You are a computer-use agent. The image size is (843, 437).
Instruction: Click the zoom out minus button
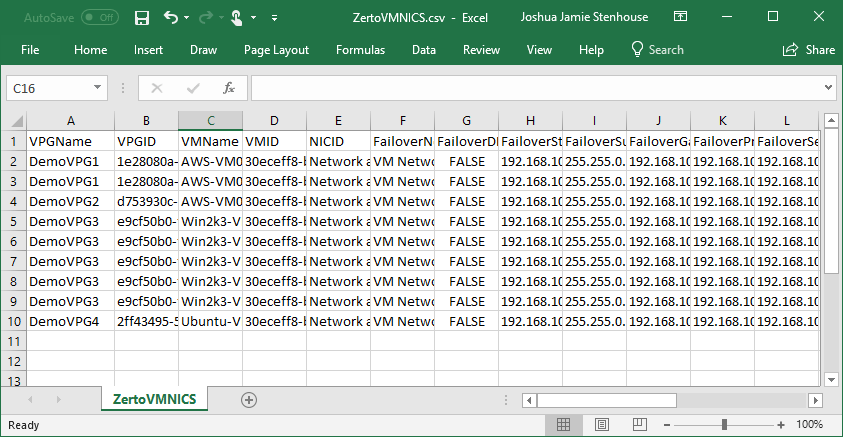(667, 425)
